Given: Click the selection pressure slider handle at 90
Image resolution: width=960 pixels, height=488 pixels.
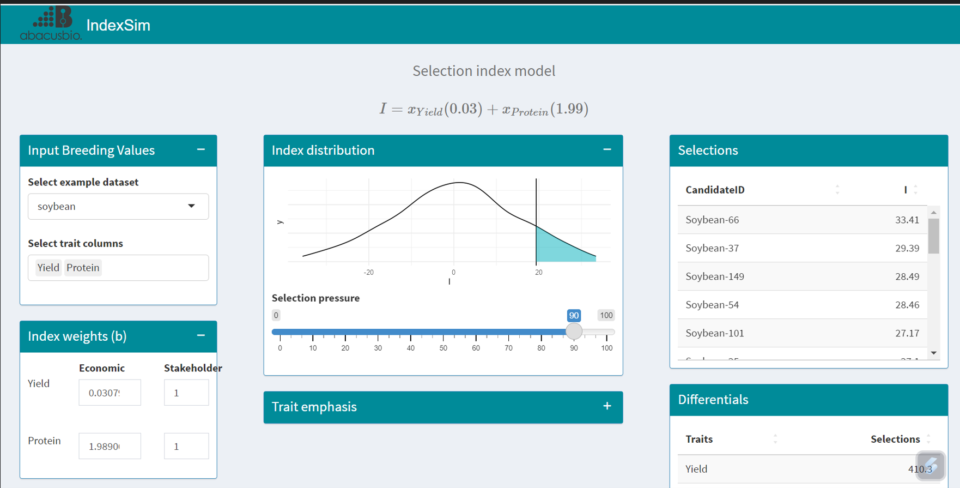Looking at the screenshot, I should [574, 332].
